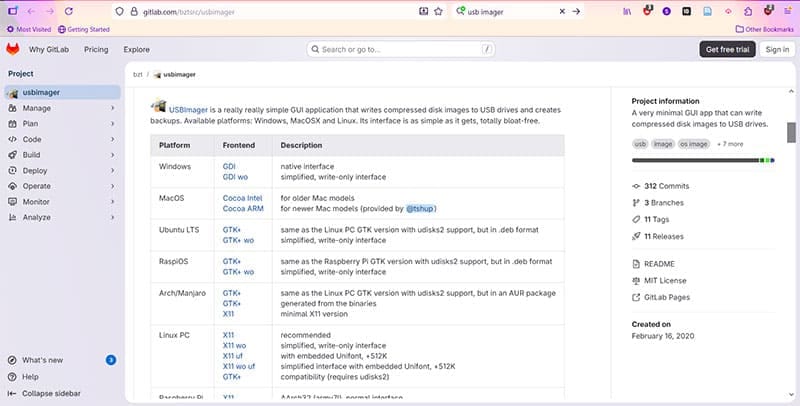Click the GitLab fox logo
Screen dimensions: 800x406
pos(13,49)
